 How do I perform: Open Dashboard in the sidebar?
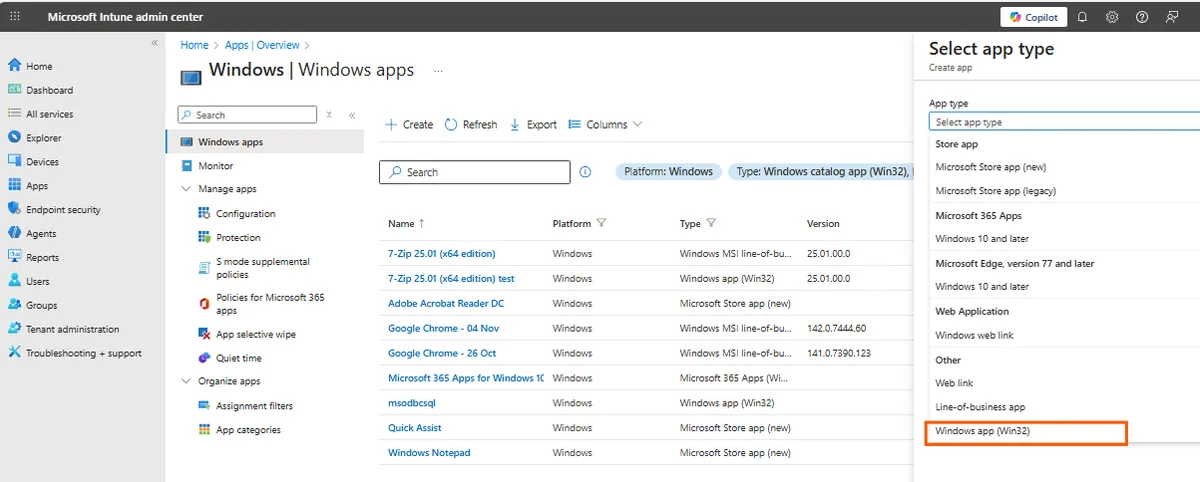[49, 90]
